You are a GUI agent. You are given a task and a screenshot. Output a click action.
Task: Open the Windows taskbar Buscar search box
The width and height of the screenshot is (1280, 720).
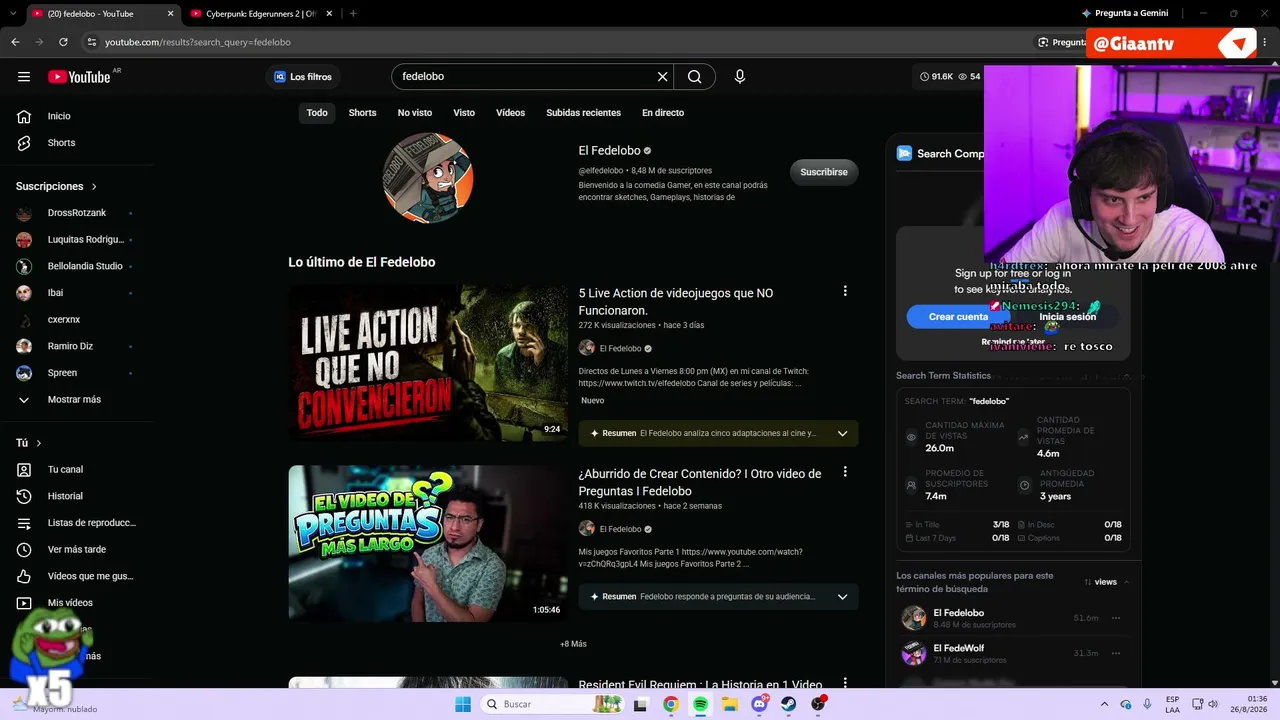click(550, 704)
